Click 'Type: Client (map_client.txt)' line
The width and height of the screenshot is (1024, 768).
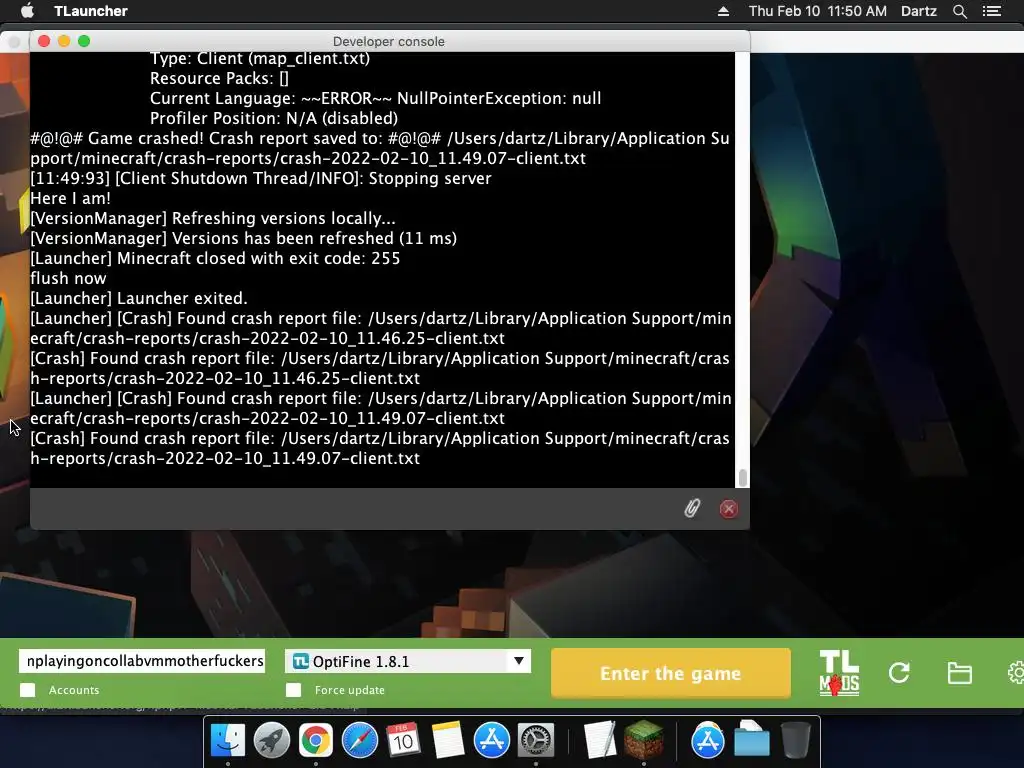point(260,59)
